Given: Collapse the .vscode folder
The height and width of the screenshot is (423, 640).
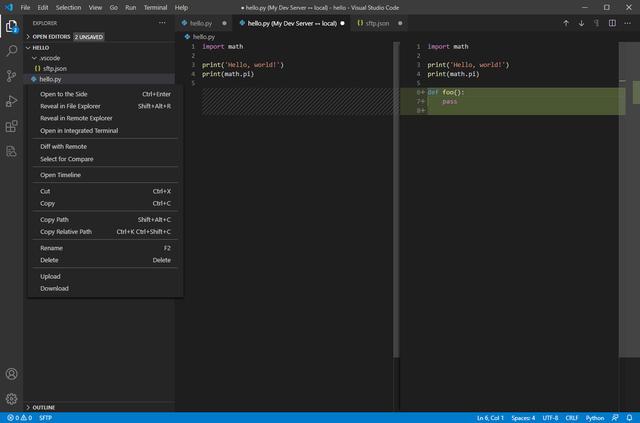Looking at the screenshot, I should [x=50, y=58].
